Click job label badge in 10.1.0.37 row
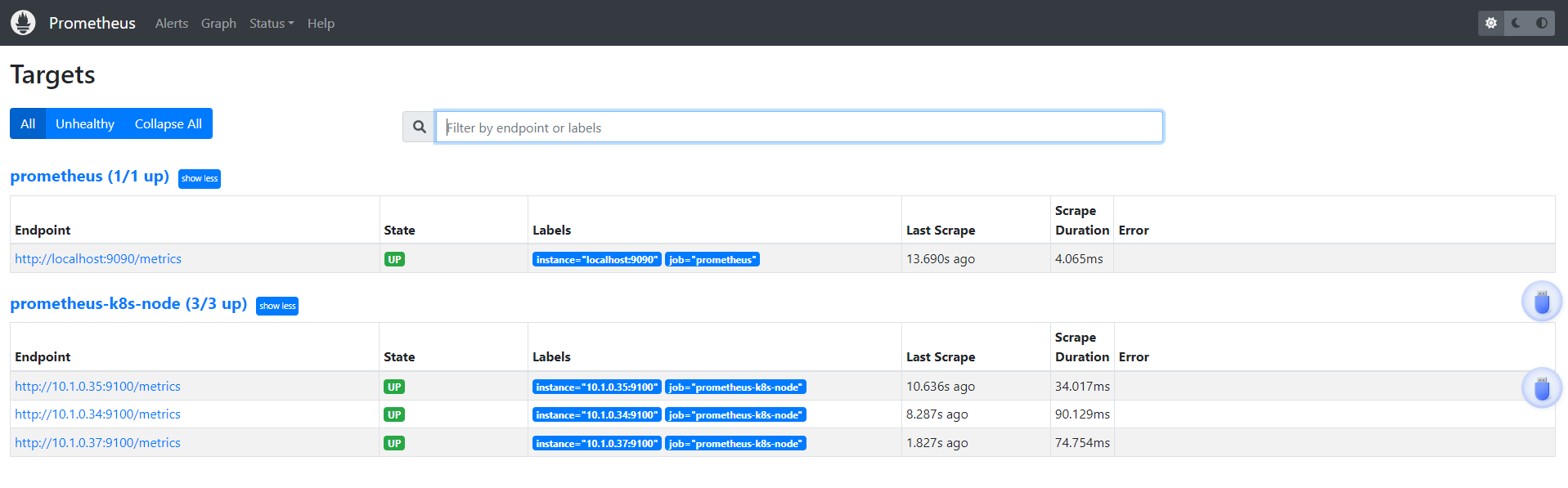 point(735,443)
